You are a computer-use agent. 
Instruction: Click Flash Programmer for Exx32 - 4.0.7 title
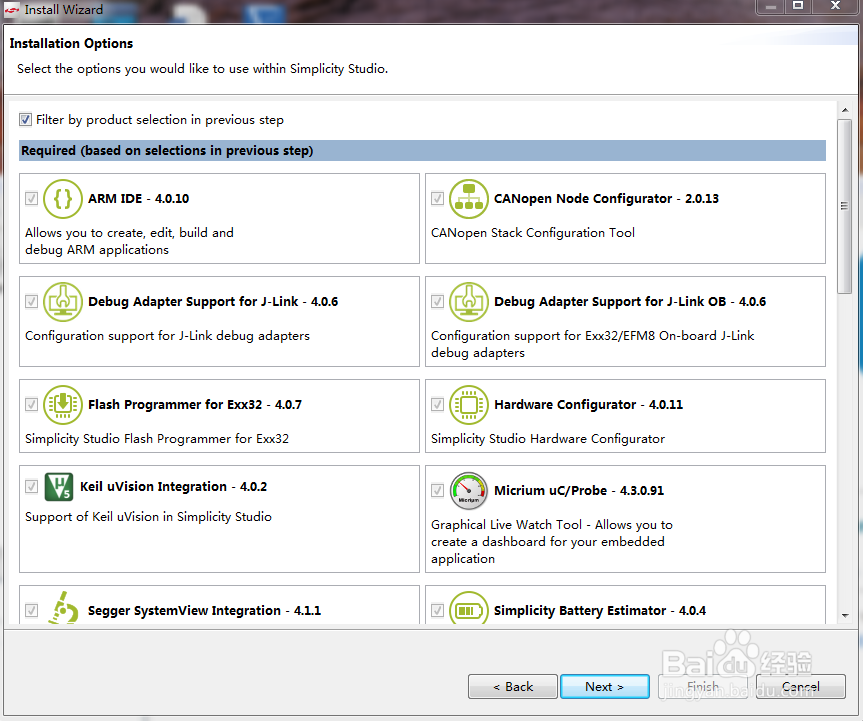[195, 405]
